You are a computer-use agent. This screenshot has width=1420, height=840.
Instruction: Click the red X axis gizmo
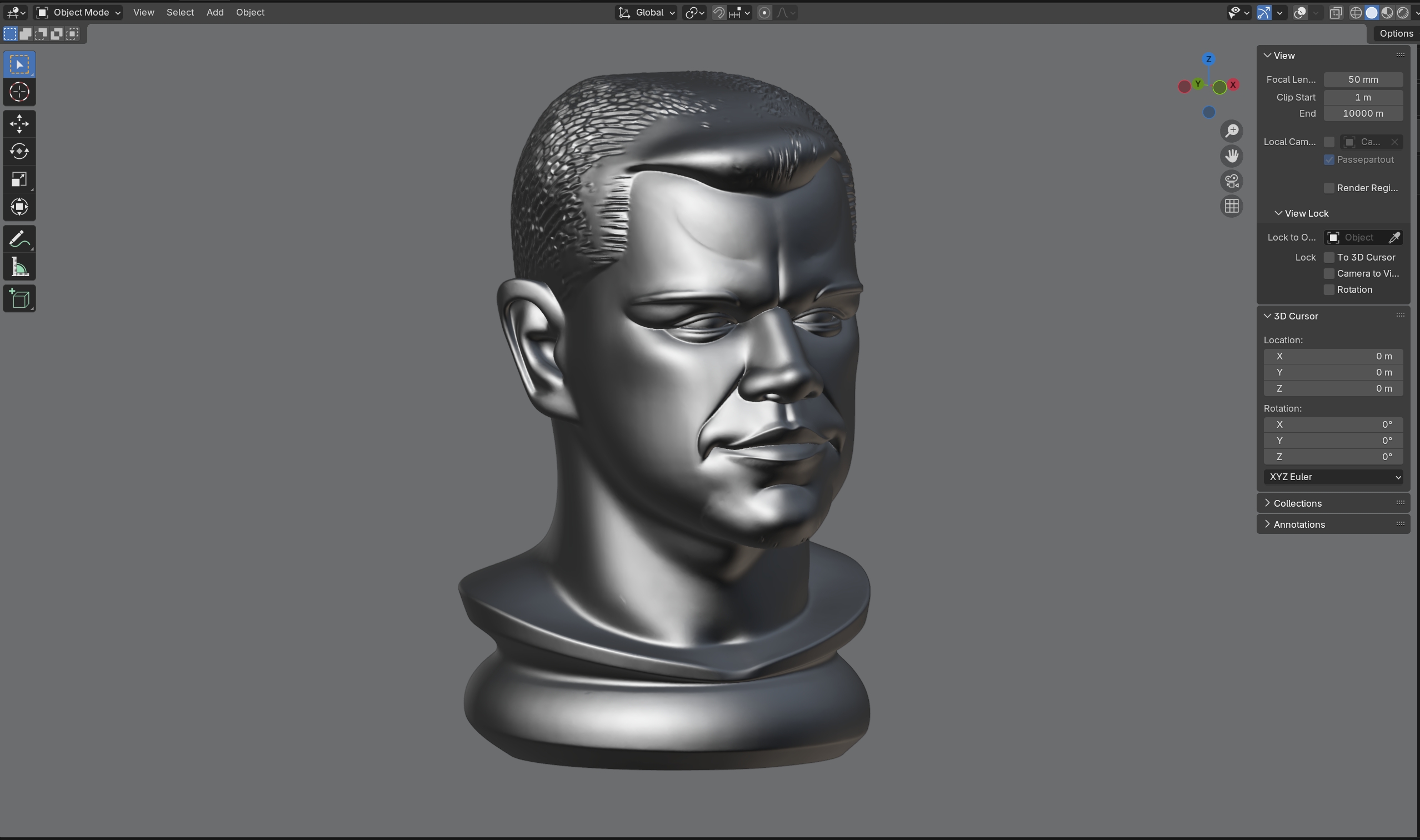[1233, 85]
